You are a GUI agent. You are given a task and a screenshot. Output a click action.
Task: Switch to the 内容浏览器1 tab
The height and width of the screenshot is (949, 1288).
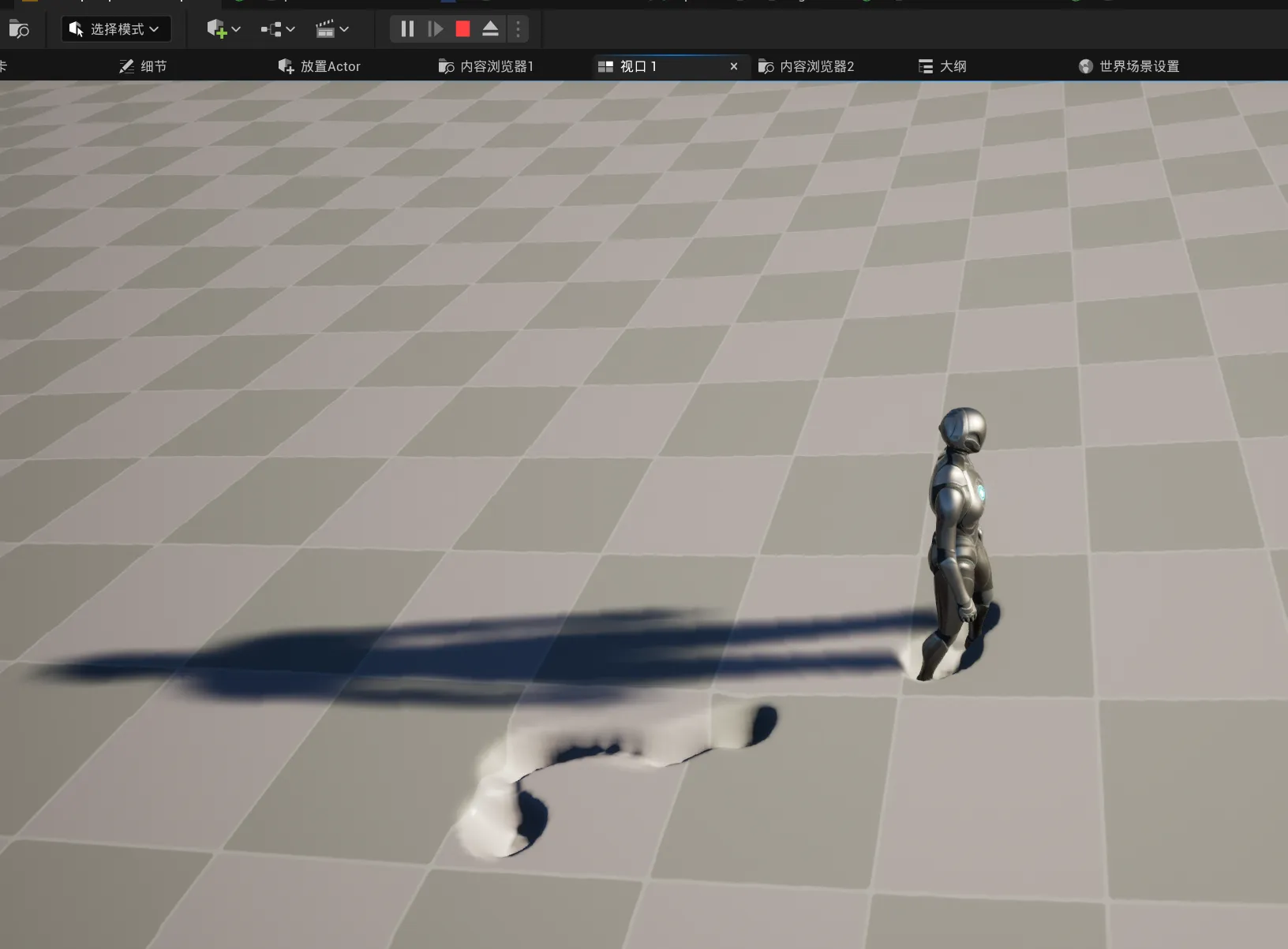tap(486, 66)
